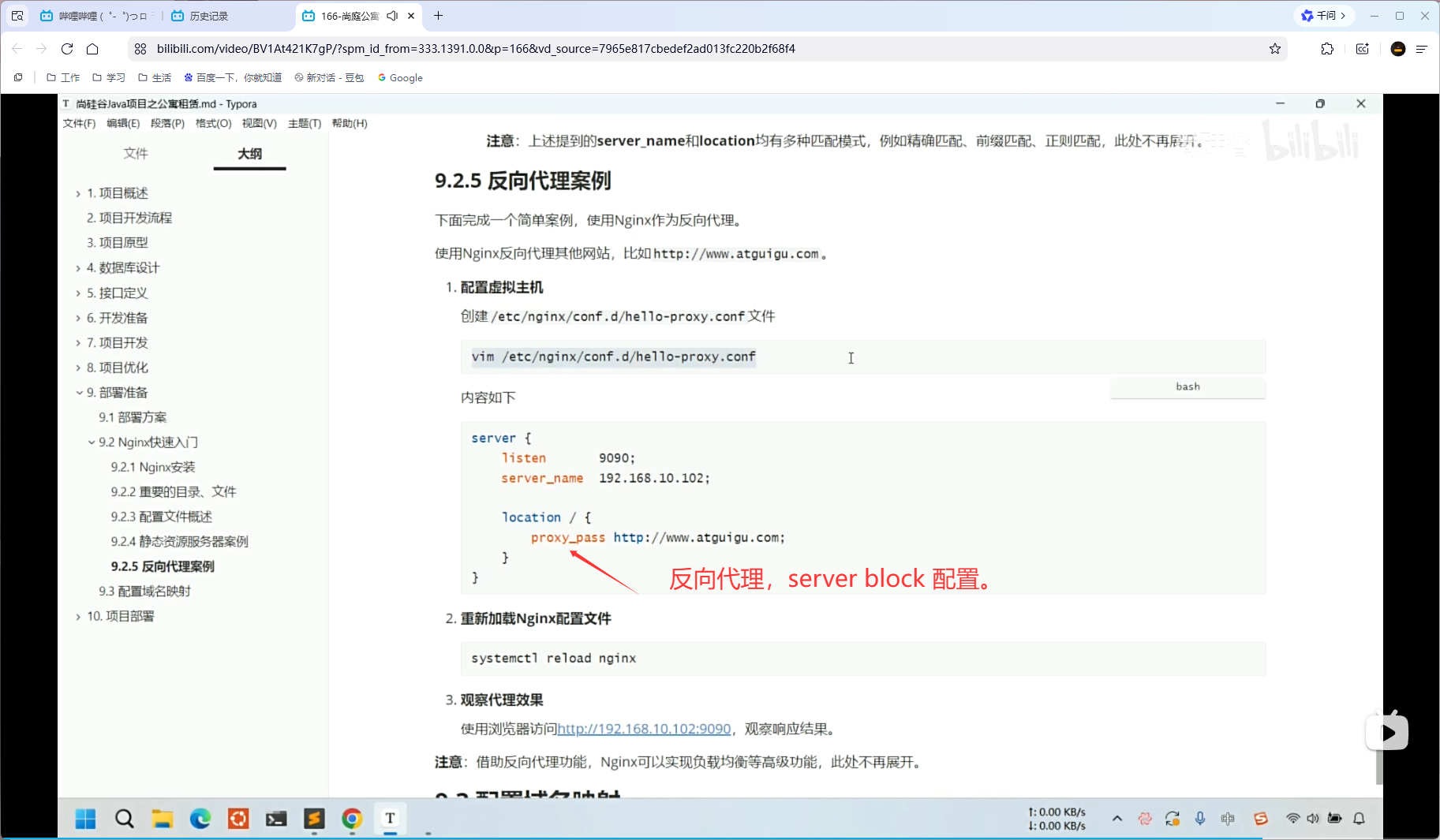Open the 主题(T) menu
This screenshot has height=840, width=1440.
pyautogui.click(x=305, y=124)
